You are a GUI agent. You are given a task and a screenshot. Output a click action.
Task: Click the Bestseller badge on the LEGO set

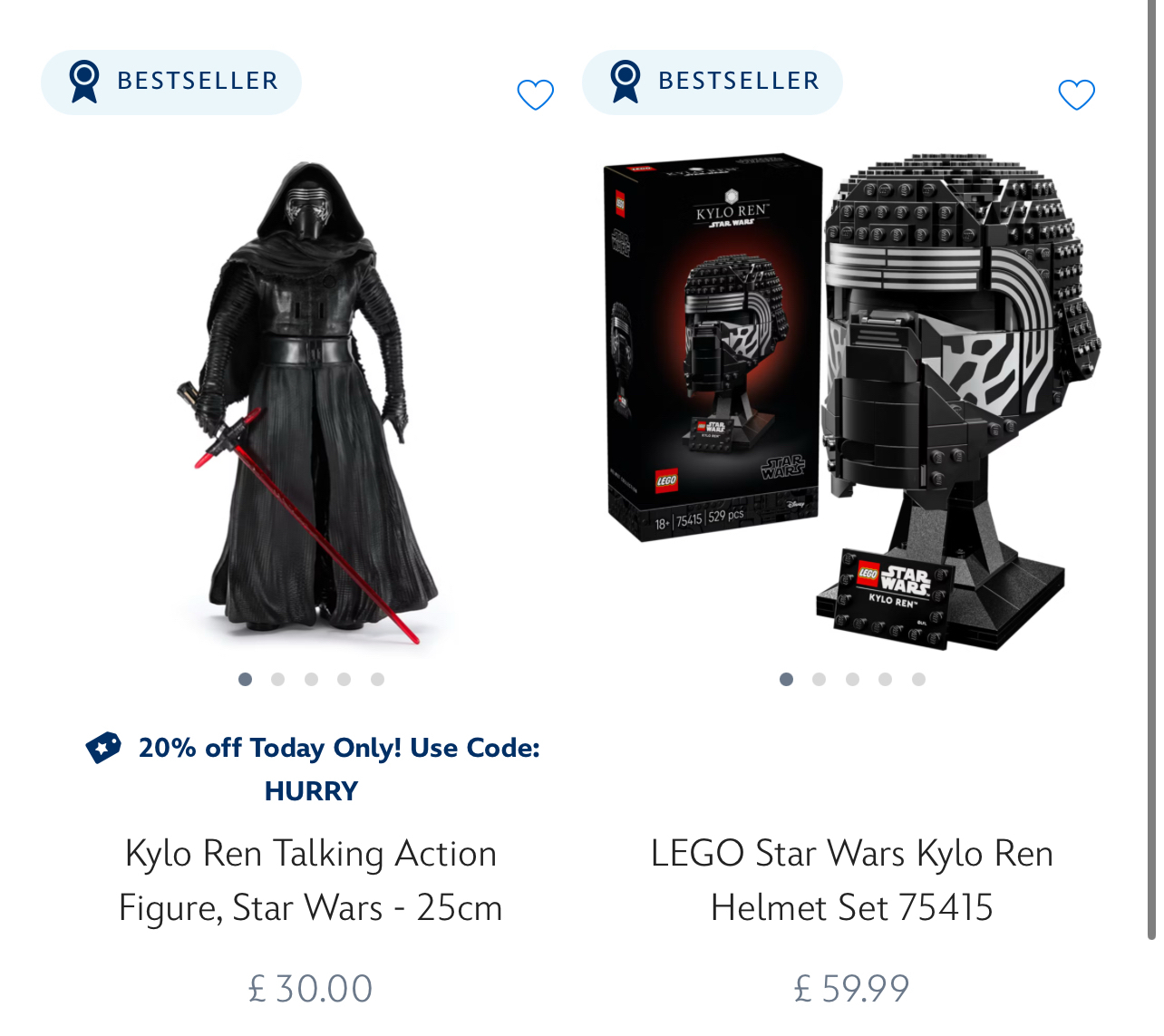click(713, 82)
